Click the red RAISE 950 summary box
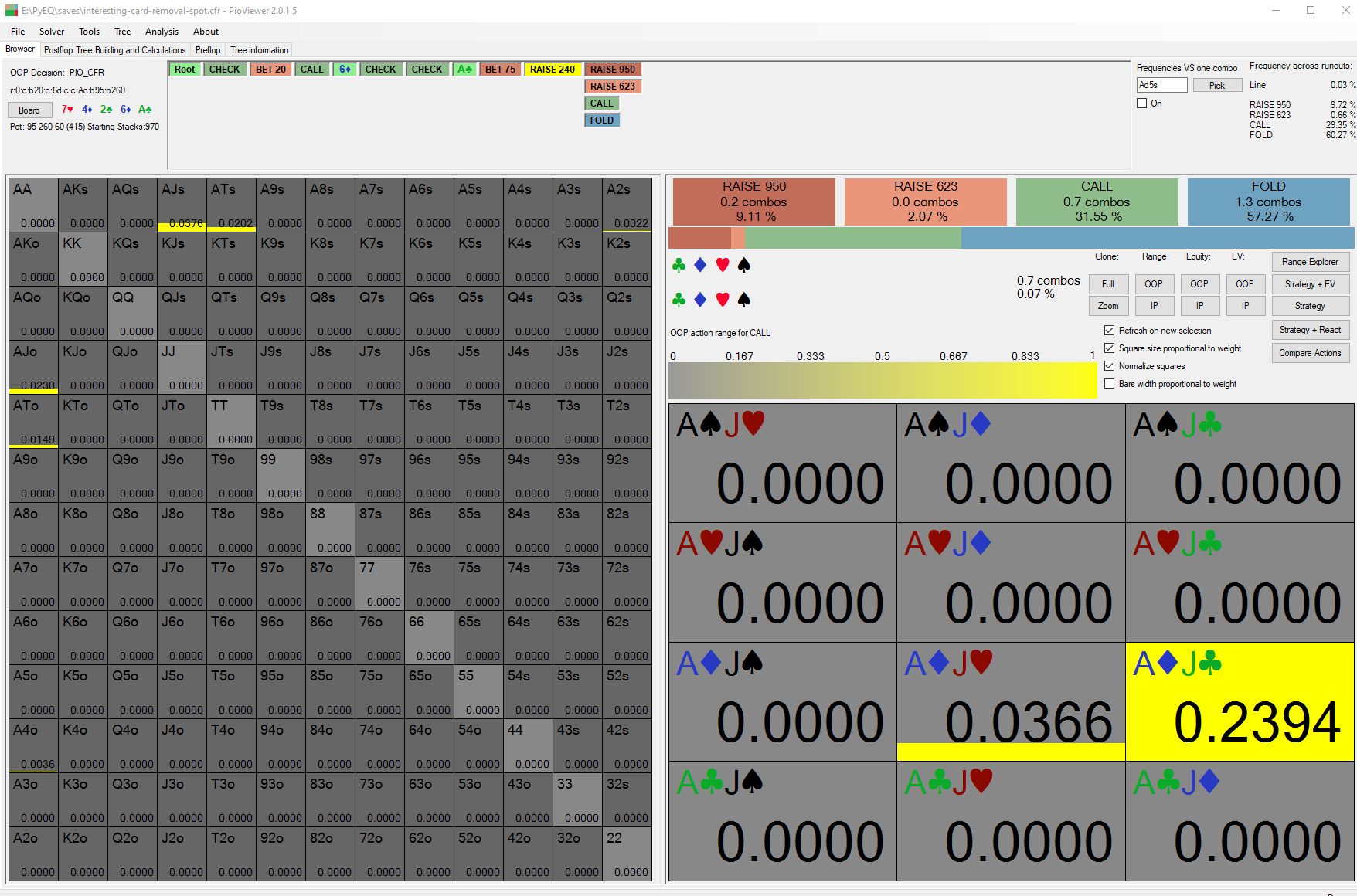 754,202
